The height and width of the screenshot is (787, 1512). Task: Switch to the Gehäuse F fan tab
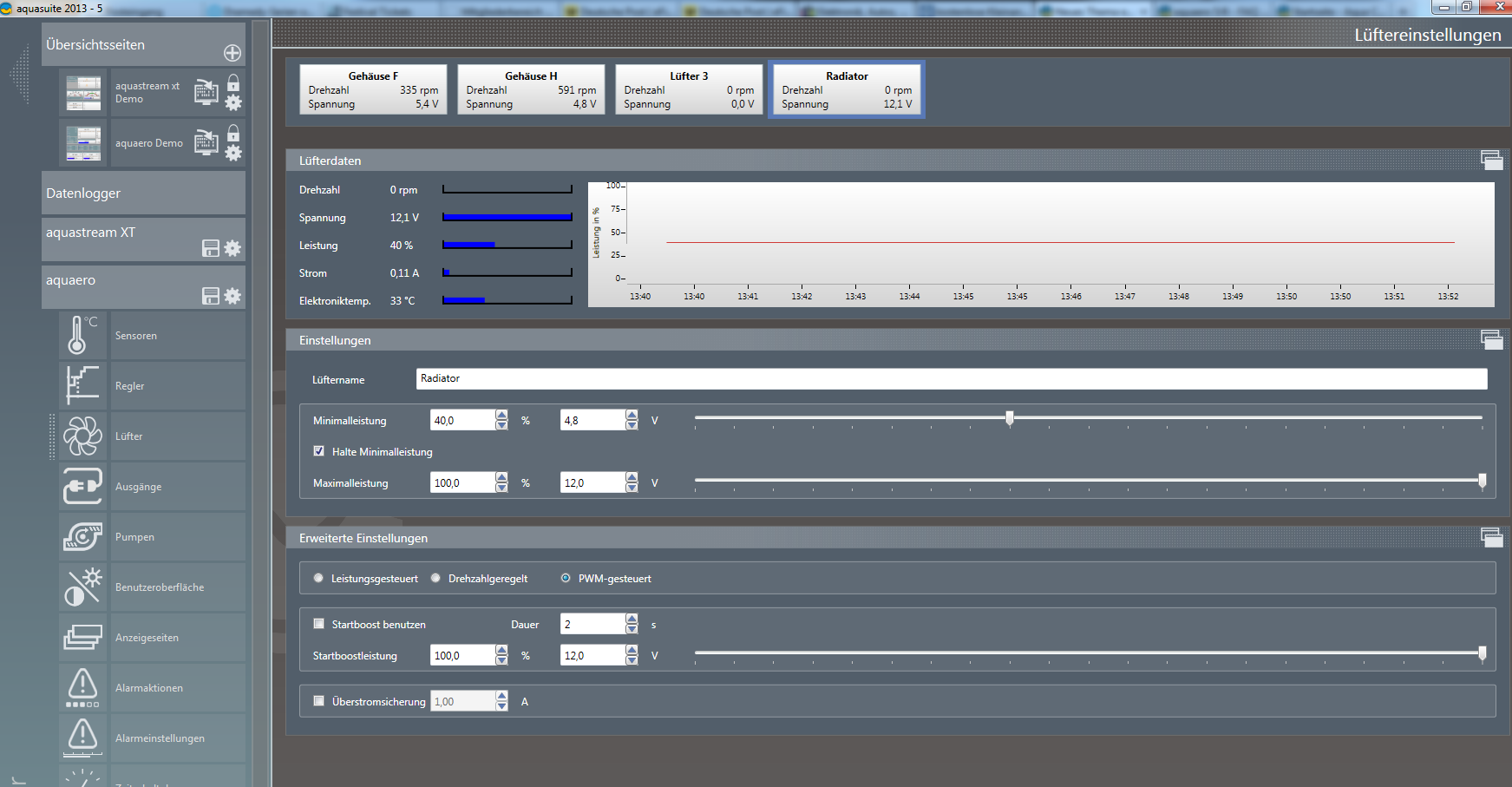coord(373,89)
